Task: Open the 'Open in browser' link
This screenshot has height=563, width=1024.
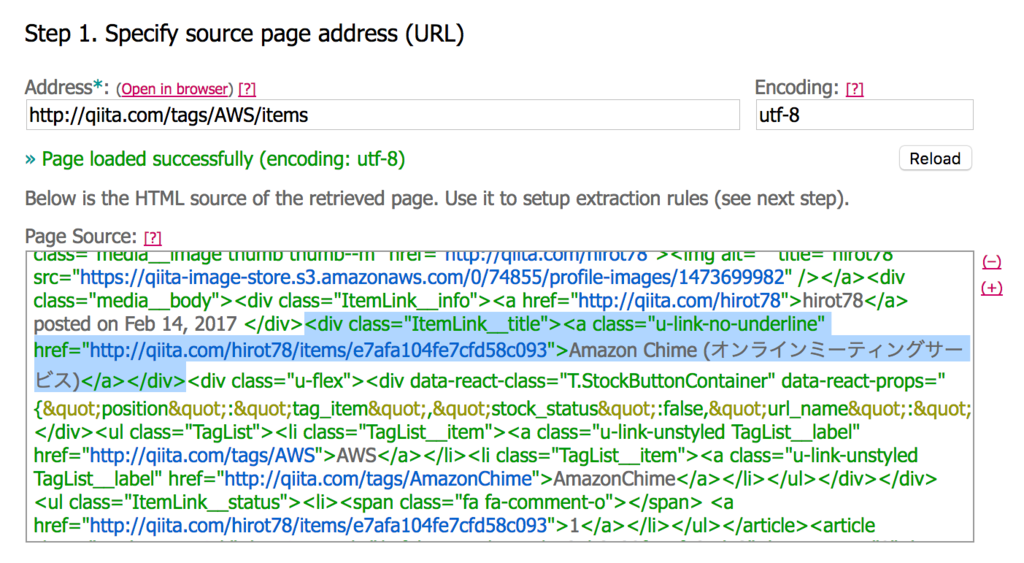Action: [x=174, y=89]
